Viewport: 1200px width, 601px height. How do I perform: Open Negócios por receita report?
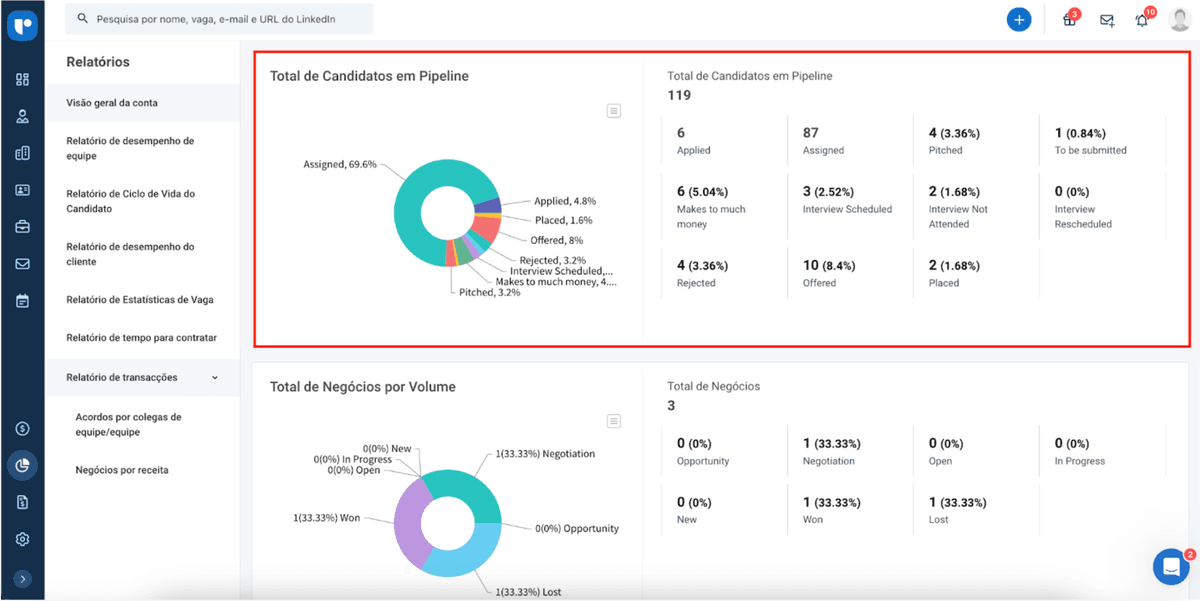click(x=122, y=470)
